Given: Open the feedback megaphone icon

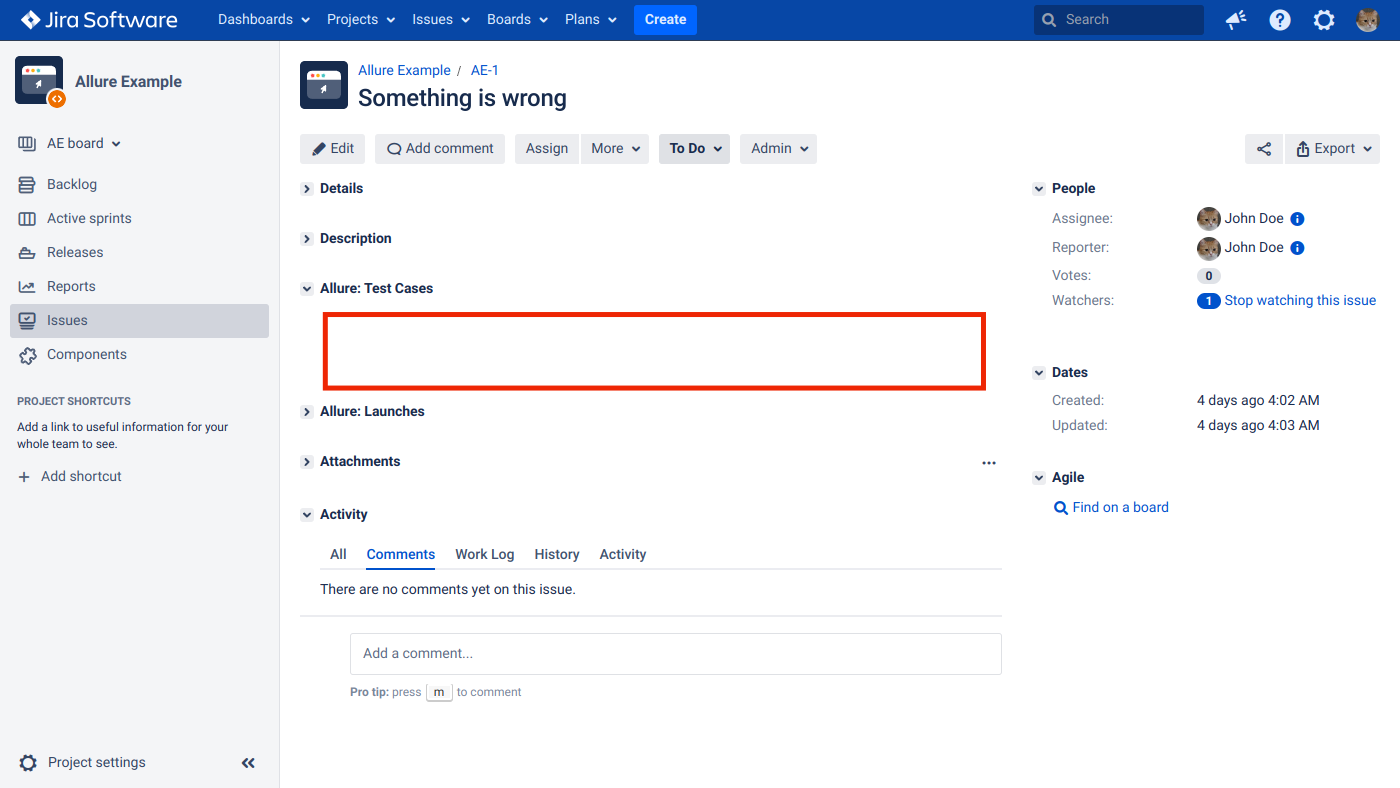Looking at the screenshot, I should tap(1237, 20).
